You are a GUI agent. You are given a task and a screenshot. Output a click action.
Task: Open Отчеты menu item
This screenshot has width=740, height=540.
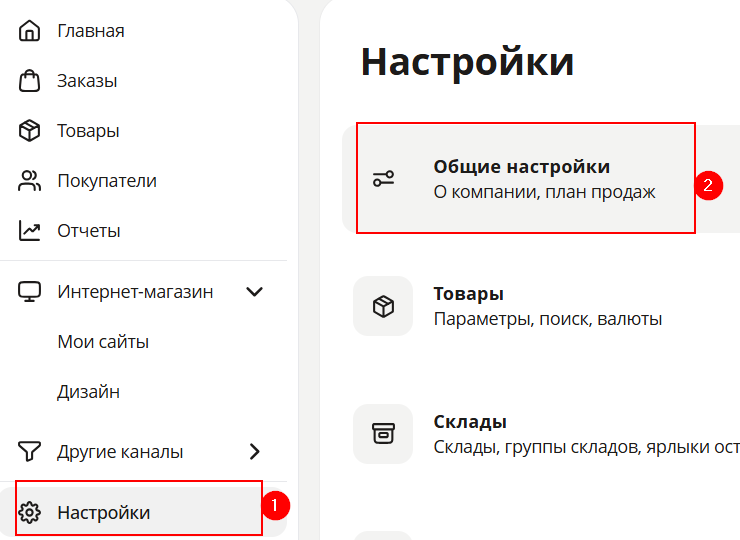click(x=89, y=231)
